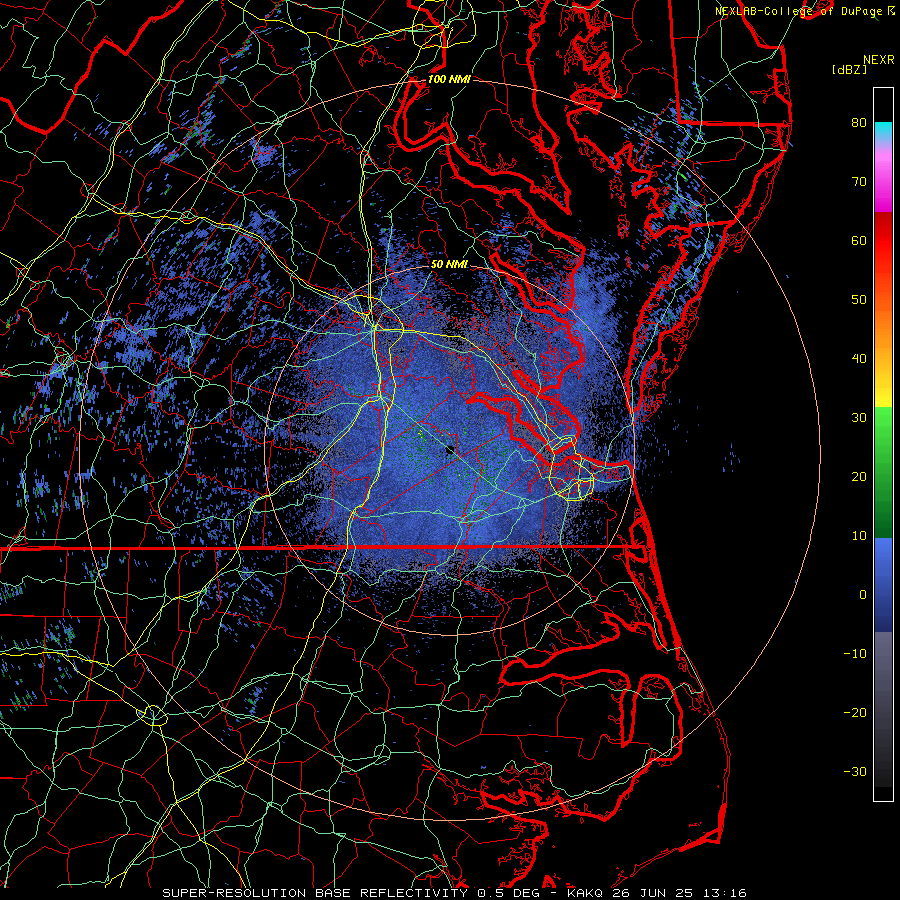Click the "100 NMI" range ring label
This screenshot has height=900, width=900.
[449, 79]
